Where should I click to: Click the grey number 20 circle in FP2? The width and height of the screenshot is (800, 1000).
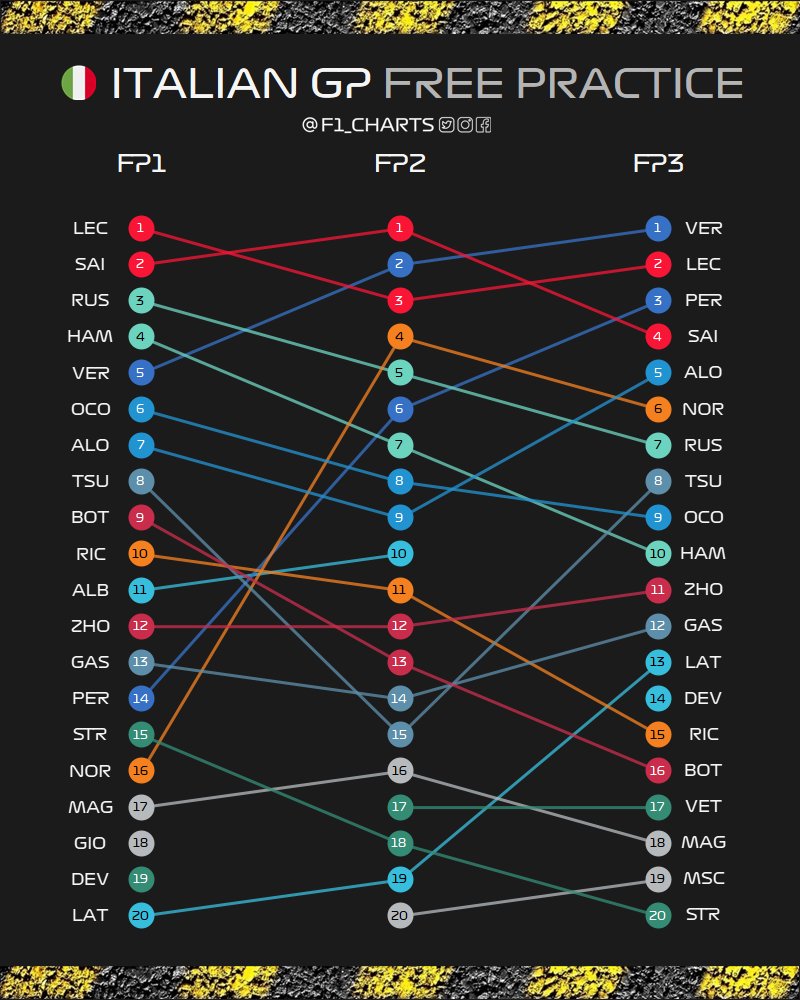click(x=399, y=914)
